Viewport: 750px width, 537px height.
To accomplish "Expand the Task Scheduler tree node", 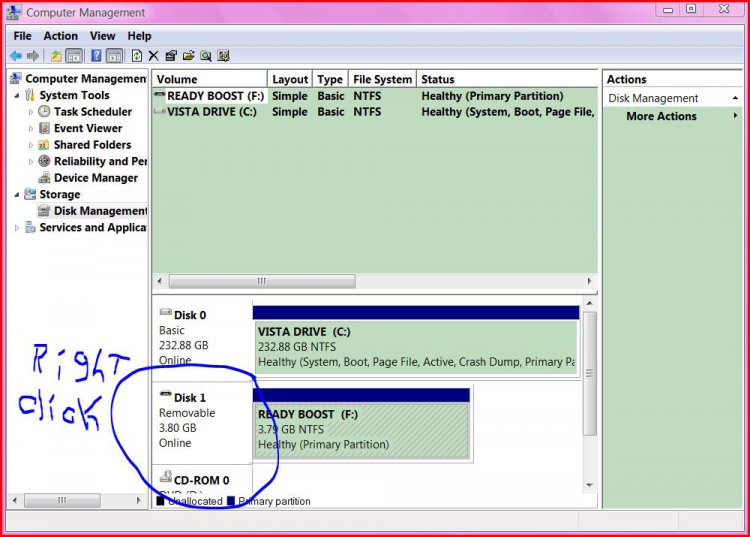I will 31,112.
